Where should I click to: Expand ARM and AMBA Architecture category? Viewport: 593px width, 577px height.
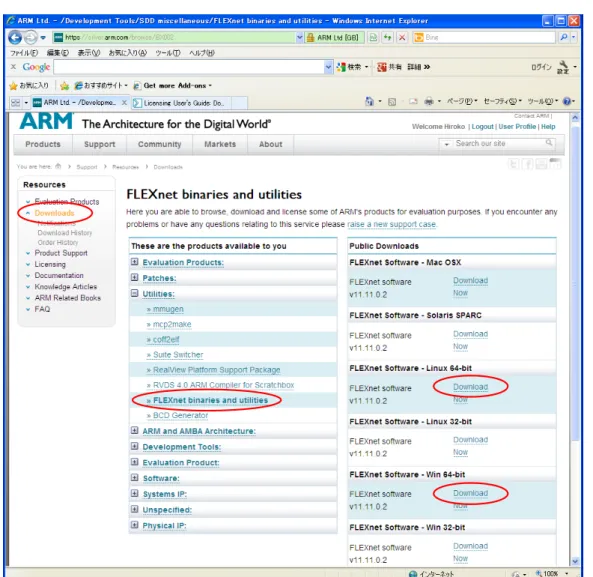[x=134, y=430]
